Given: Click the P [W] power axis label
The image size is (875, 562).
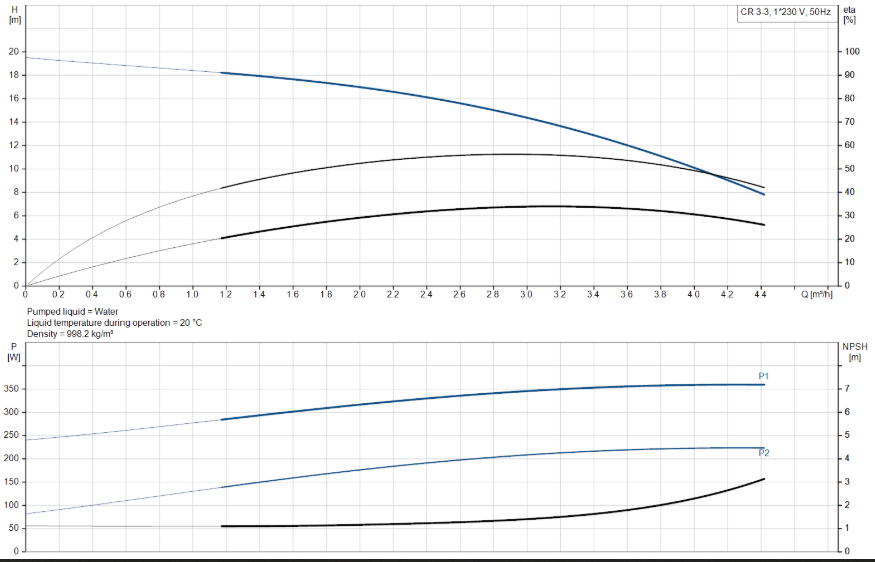Looking at the screenshot, I should tap(14, 351).
